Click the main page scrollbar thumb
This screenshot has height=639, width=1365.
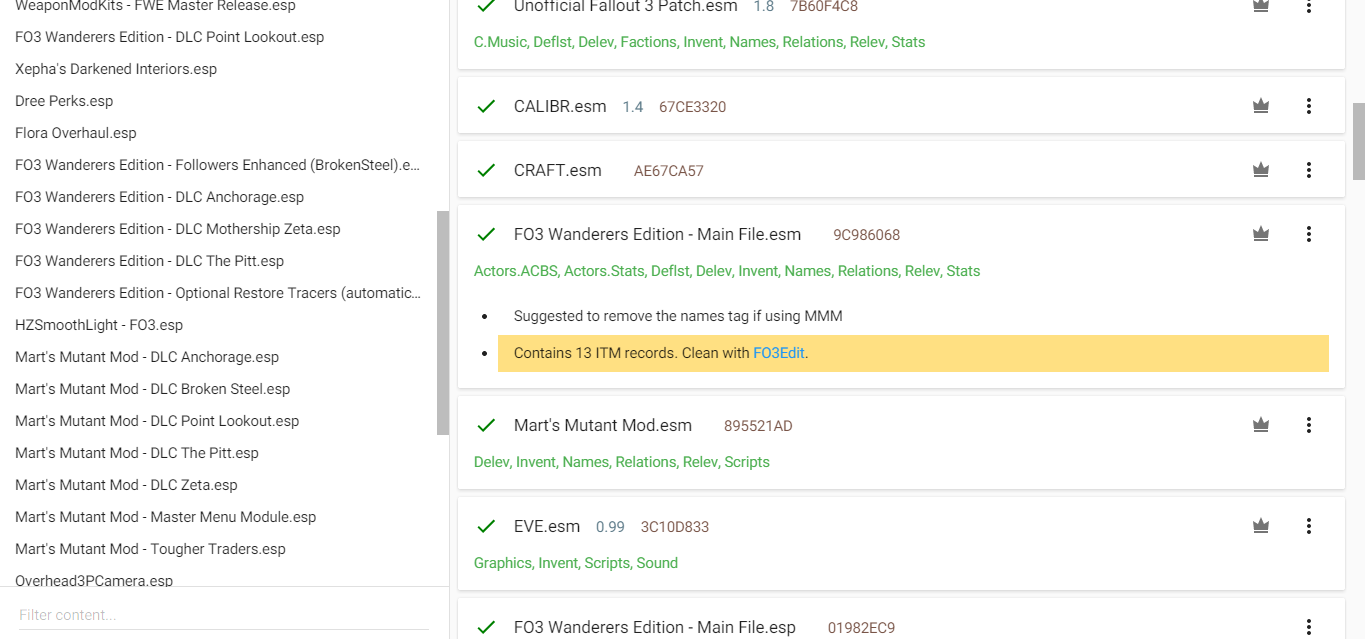click(1358, 140)
